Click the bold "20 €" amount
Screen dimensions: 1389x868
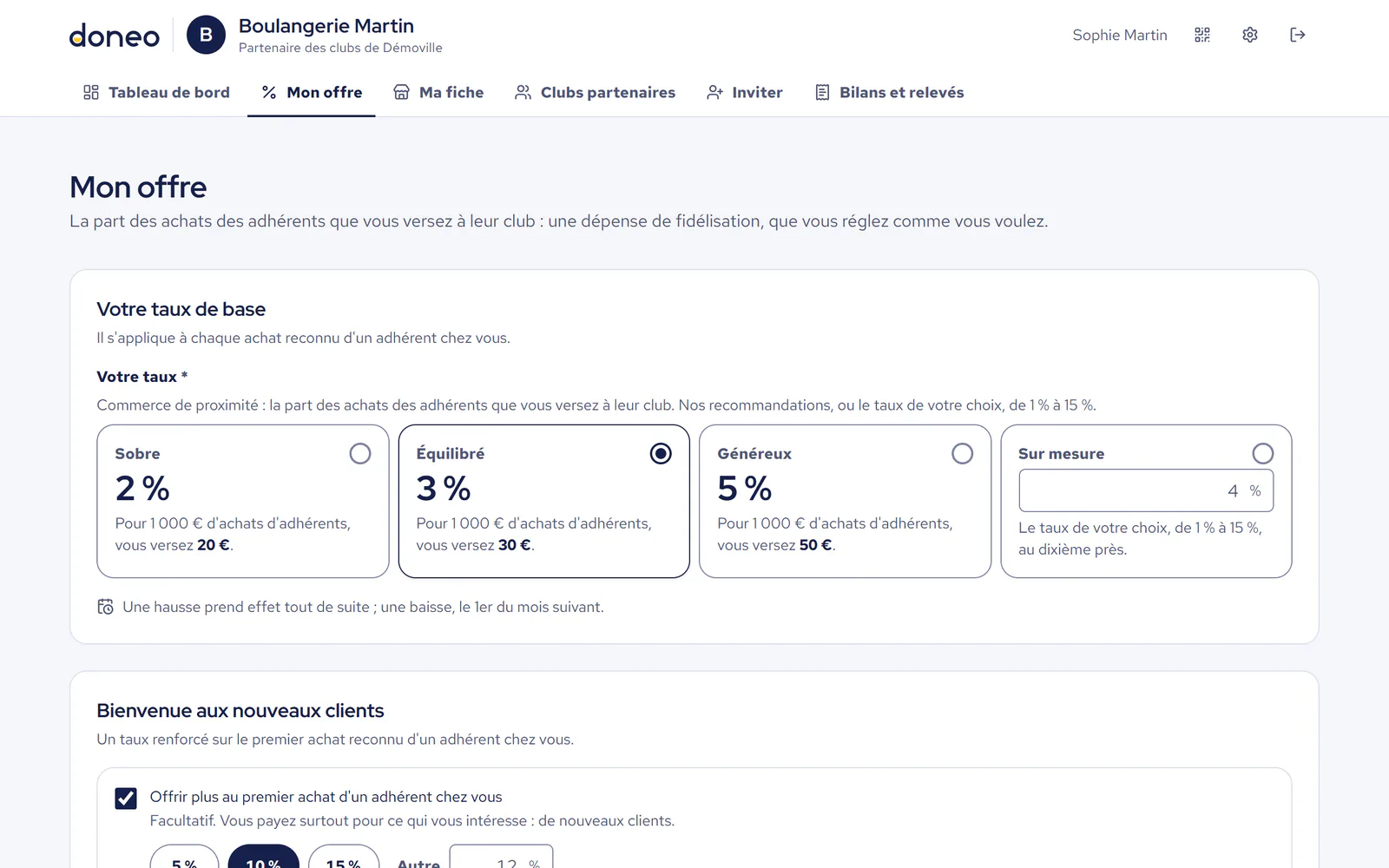tap(213, 545)
